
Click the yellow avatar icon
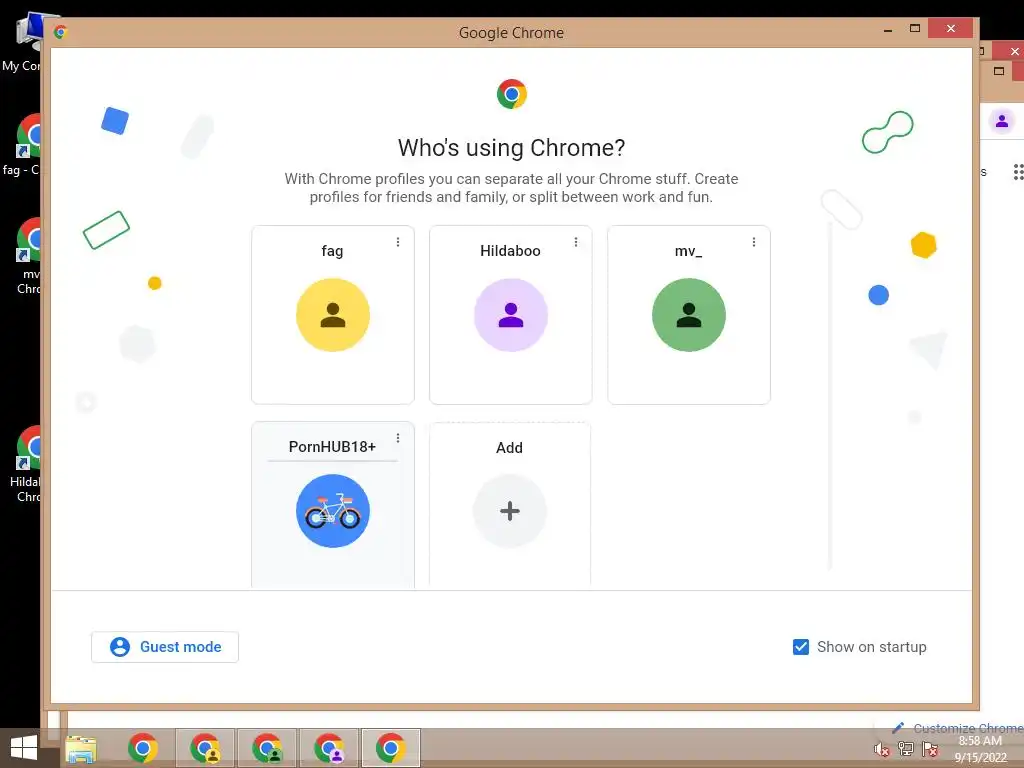(x=332, y=315)
